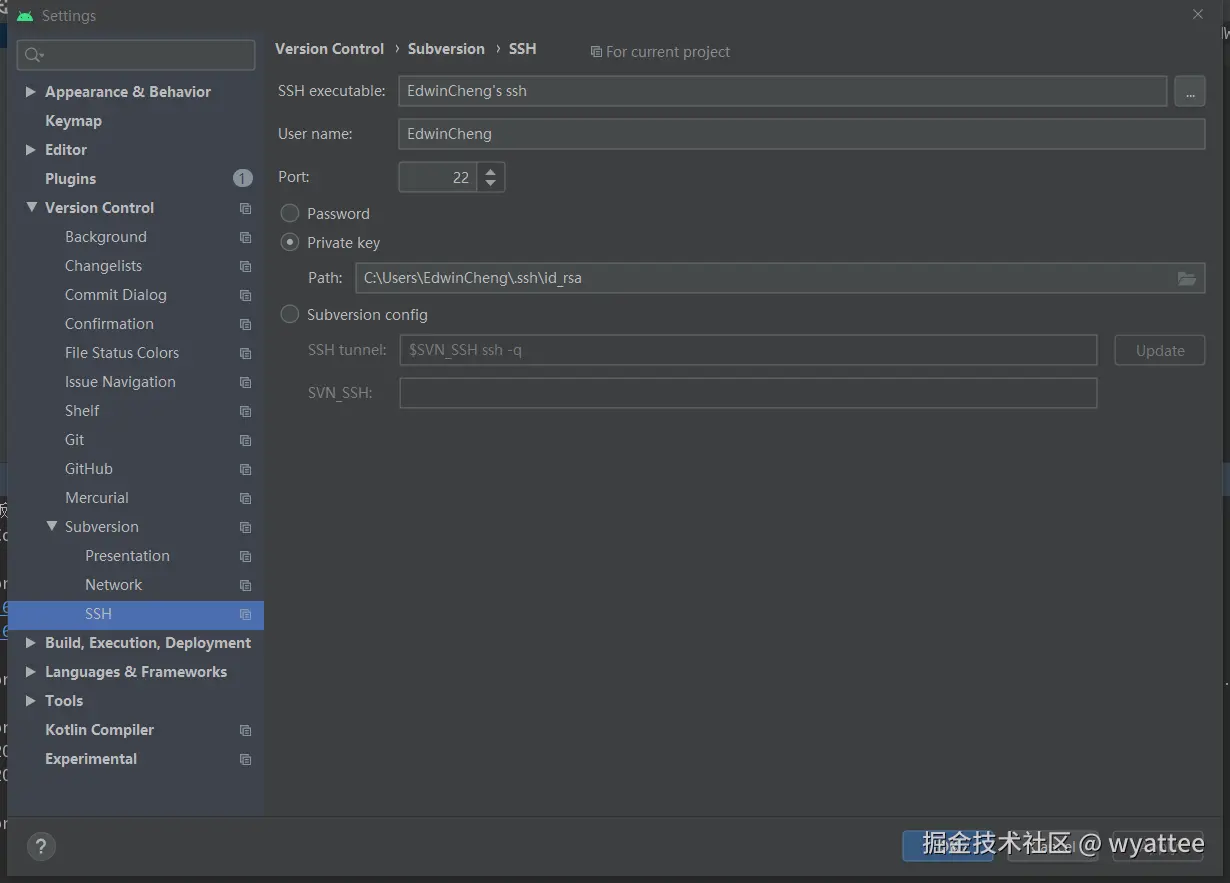This screenshot has height=883, width=1230.
Task: Click the folder browse icon in Path field
Action: pos(1187,278)
